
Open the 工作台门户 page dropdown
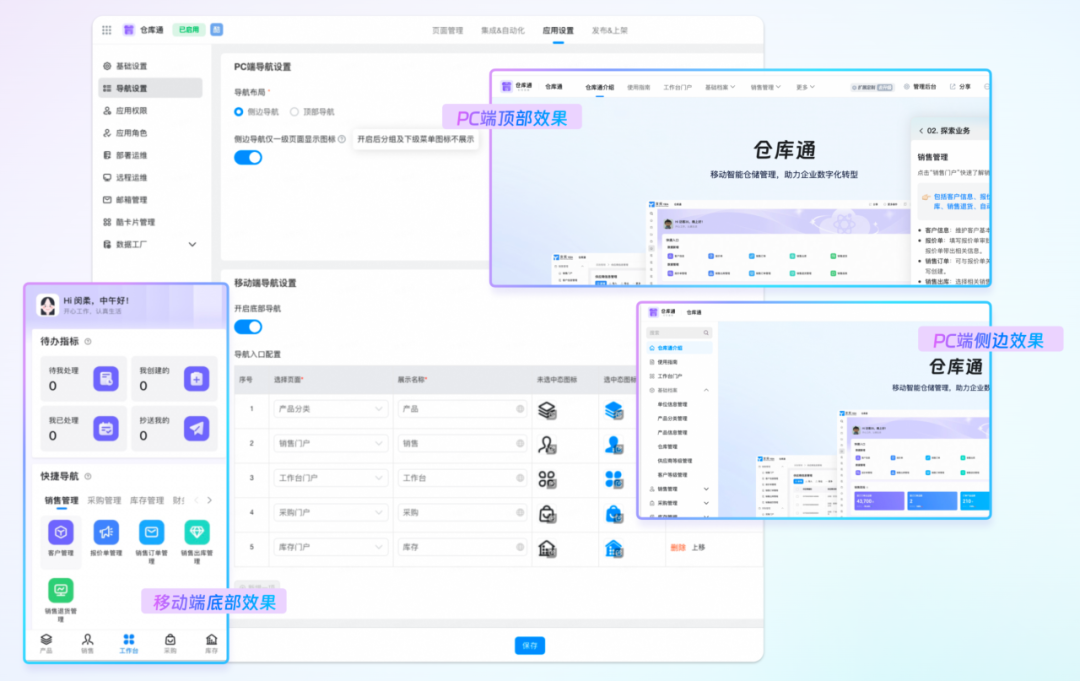tap(330, 478)
